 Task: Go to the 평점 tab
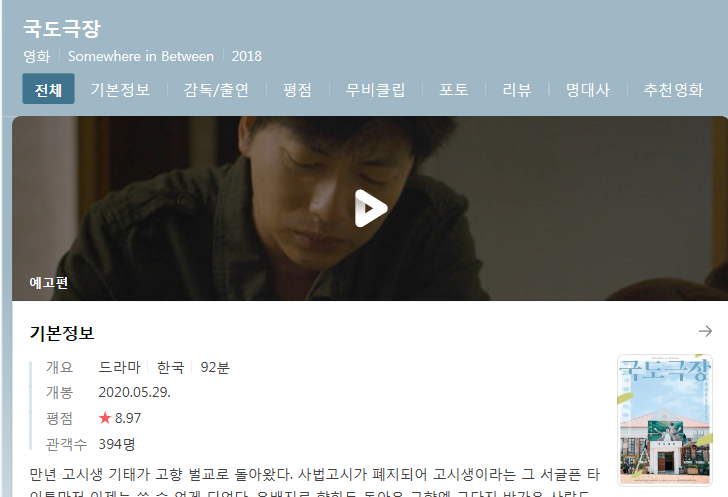(297, 89)
